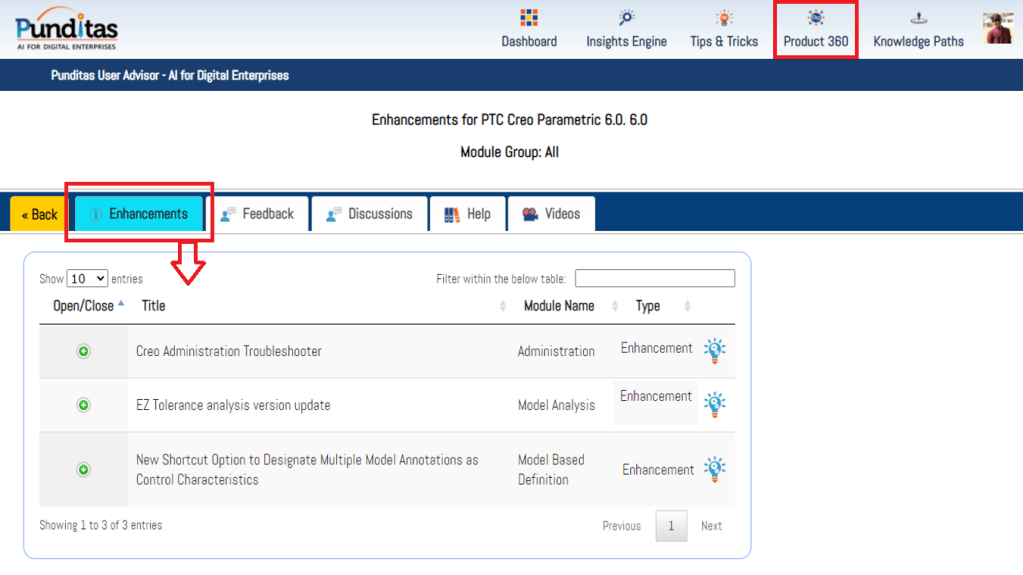Click the Next pagination link
1023x575 pixels.
tap(711, 526)
